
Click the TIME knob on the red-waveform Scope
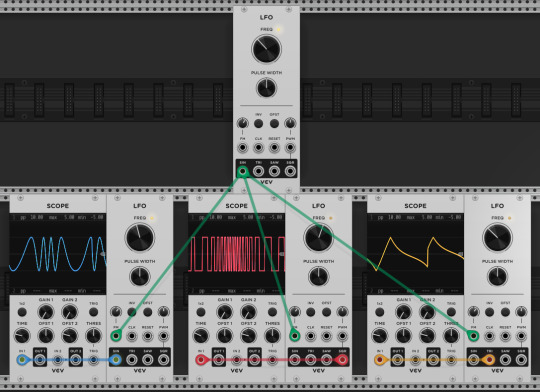(x=201, y=336)
